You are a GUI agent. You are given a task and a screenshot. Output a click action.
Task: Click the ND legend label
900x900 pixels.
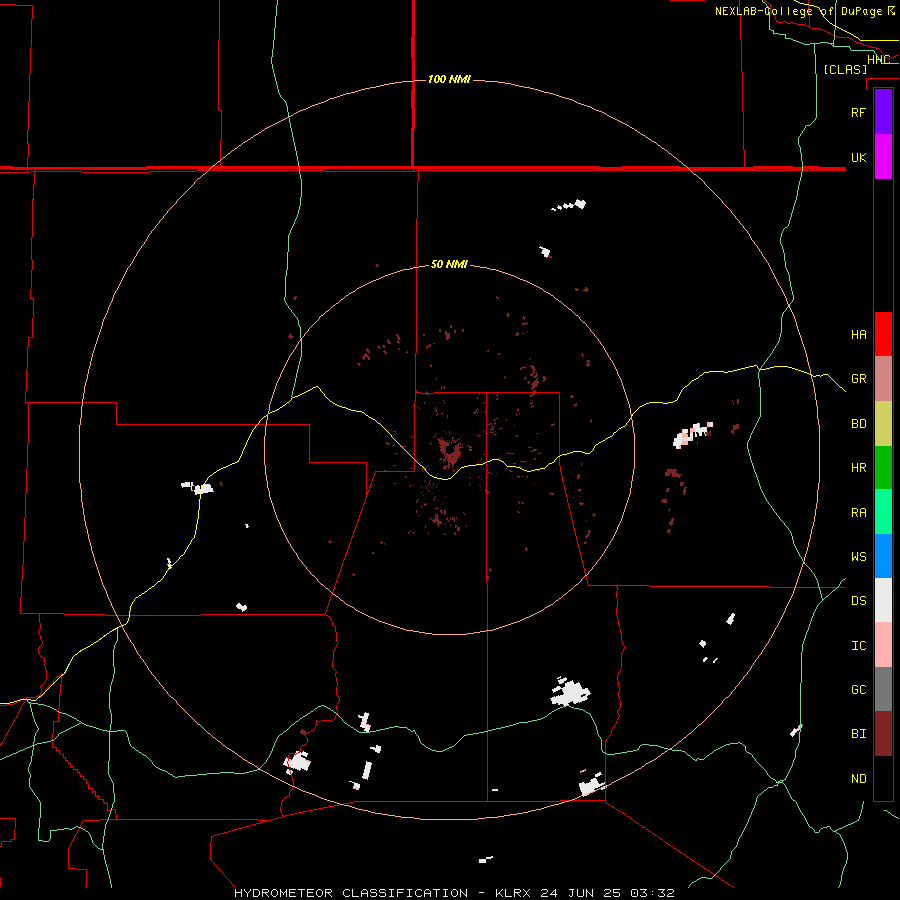(x=858, y=779)
